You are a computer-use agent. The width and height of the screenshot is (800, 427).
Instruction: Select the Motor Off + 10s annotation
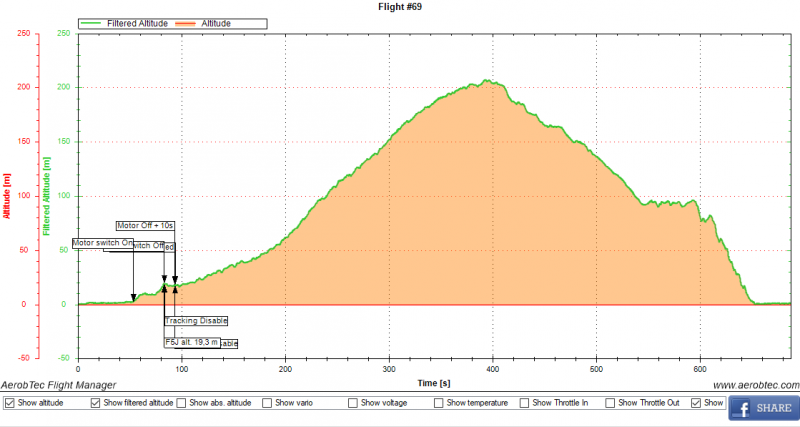145,226
